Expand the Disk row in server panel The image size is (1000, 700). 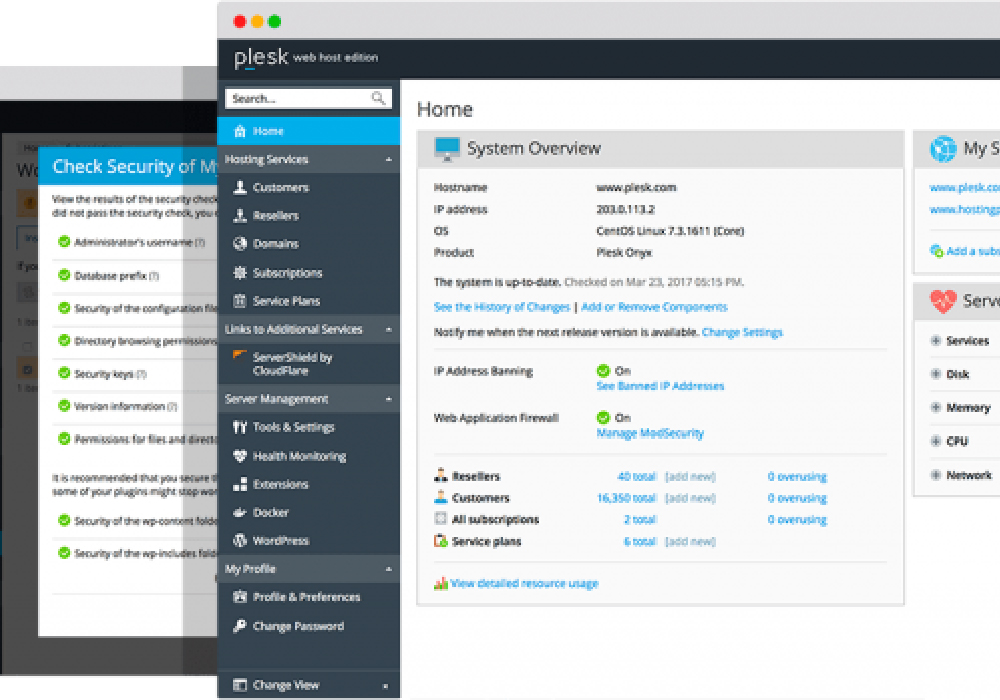936,375
